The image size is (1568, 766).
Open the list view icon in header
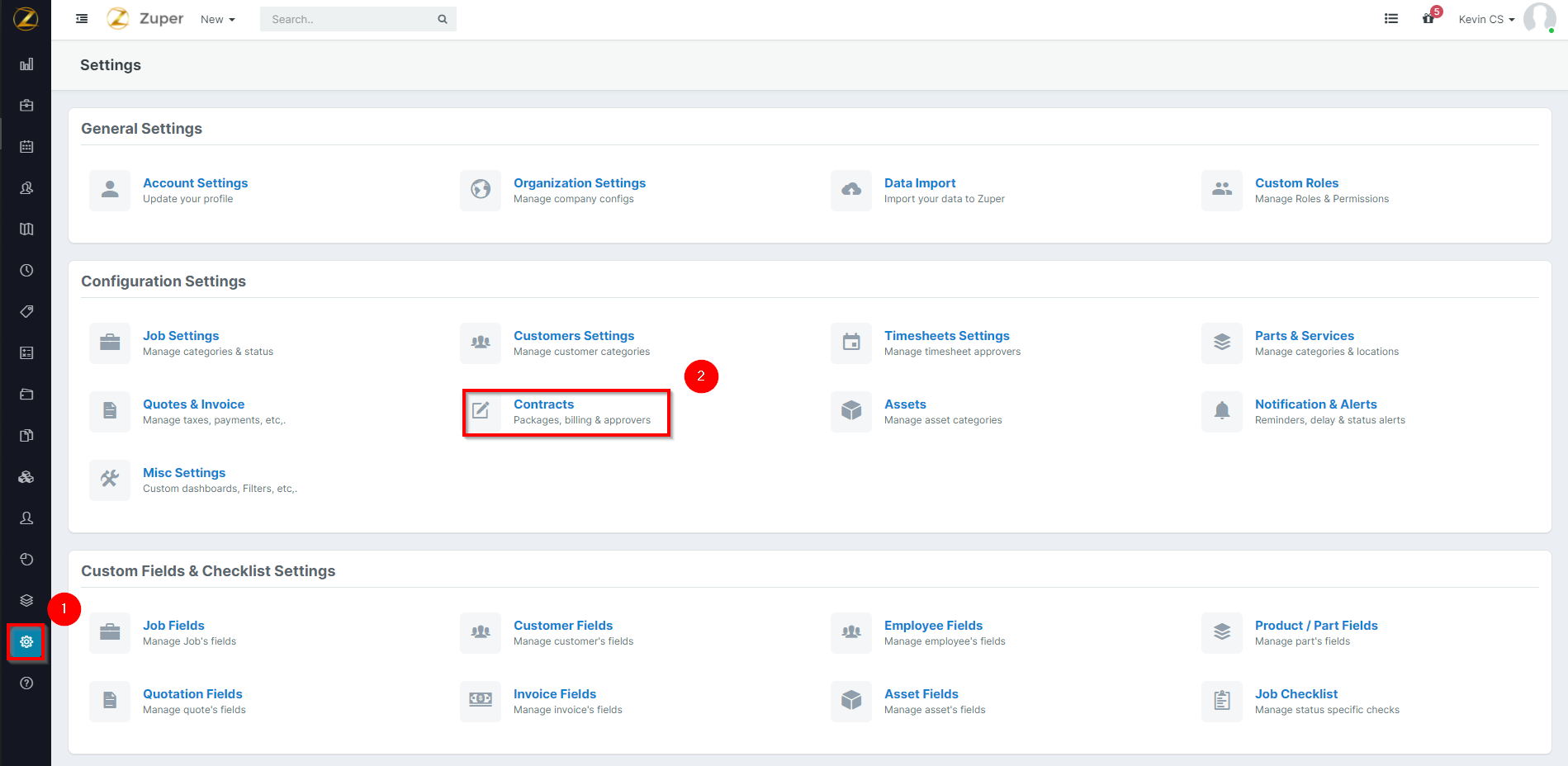1391,19
